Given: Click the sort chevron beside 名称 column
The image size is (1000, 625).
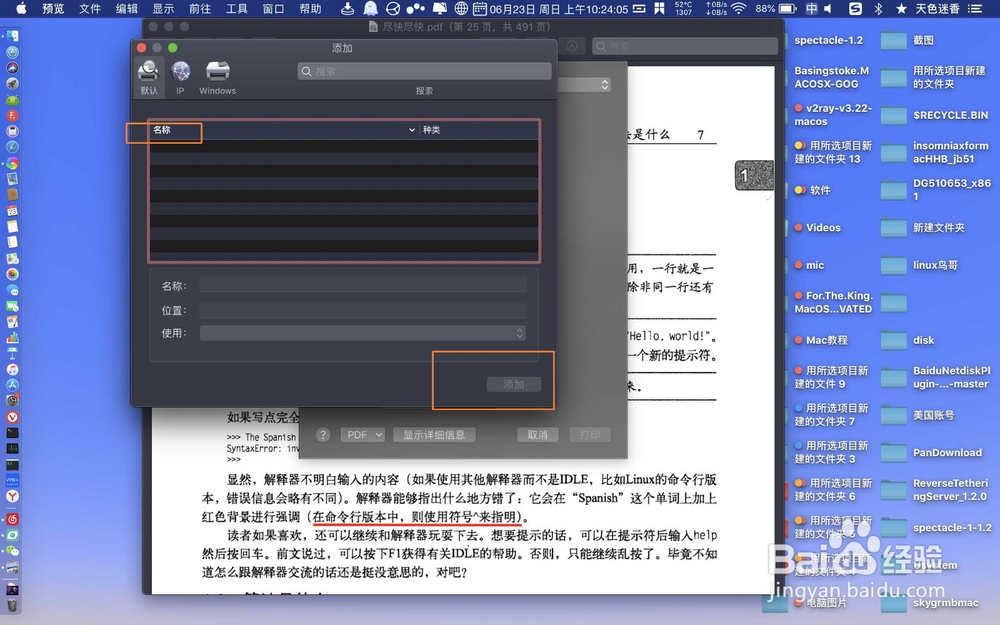Looking at the screenshot, I should pyautogui.click(x=411, y=129).
